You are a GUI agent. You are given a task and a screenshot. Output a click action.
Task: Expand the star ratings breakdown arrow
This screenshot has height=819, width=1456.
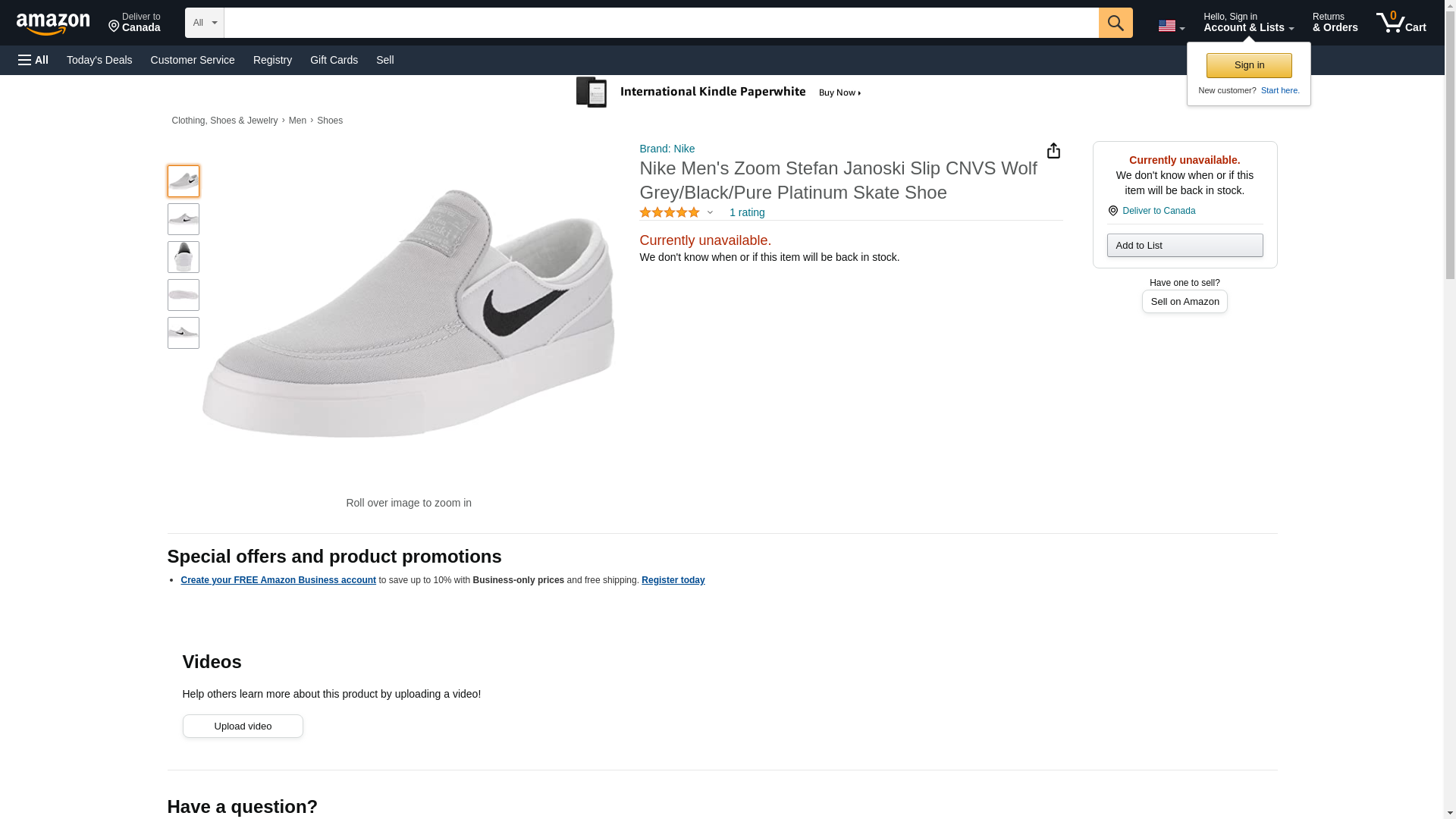coord(711,213)
